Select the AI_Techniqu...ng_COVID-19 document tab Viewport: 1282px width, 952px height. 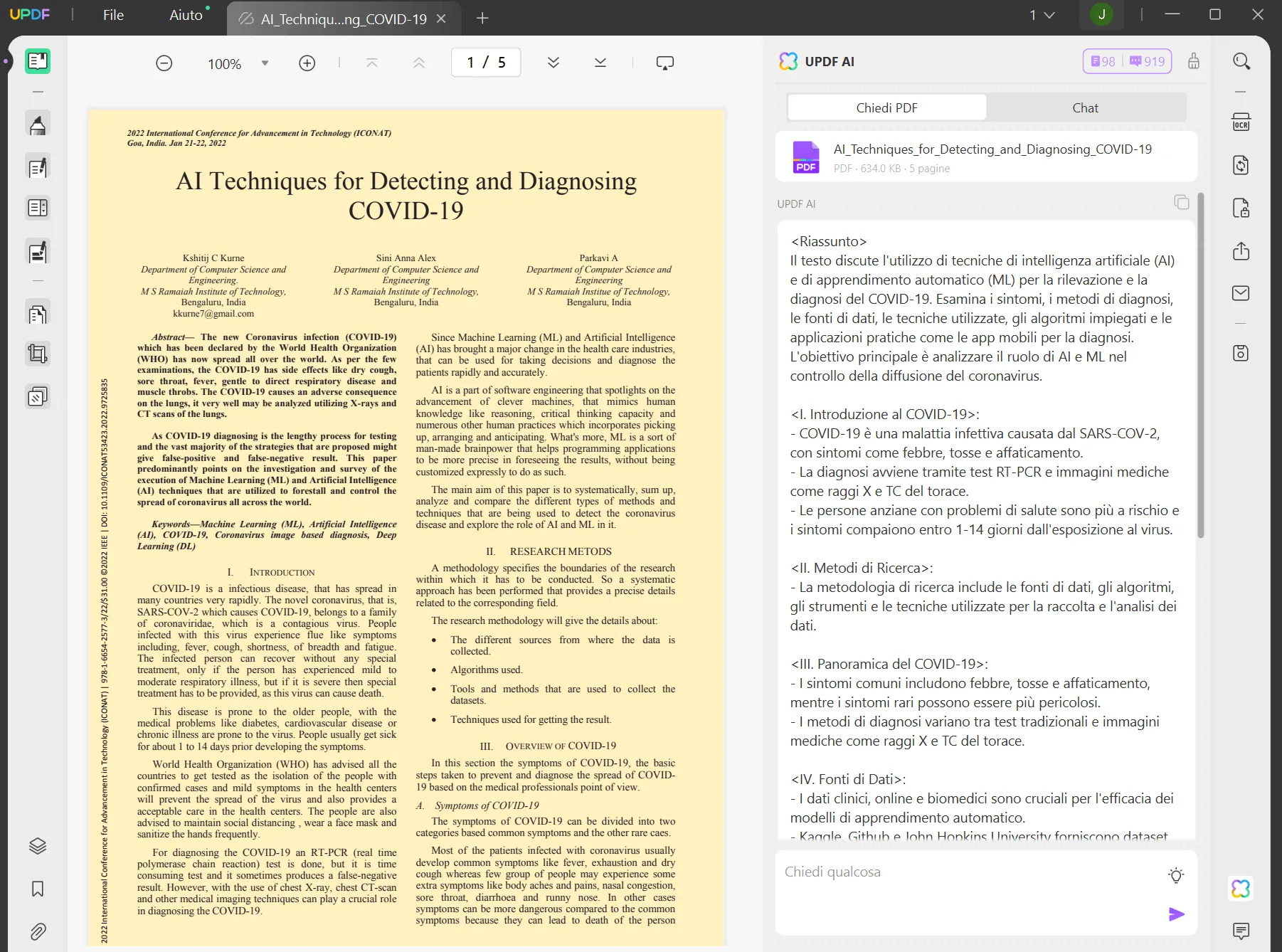click(x=343, y=19)
